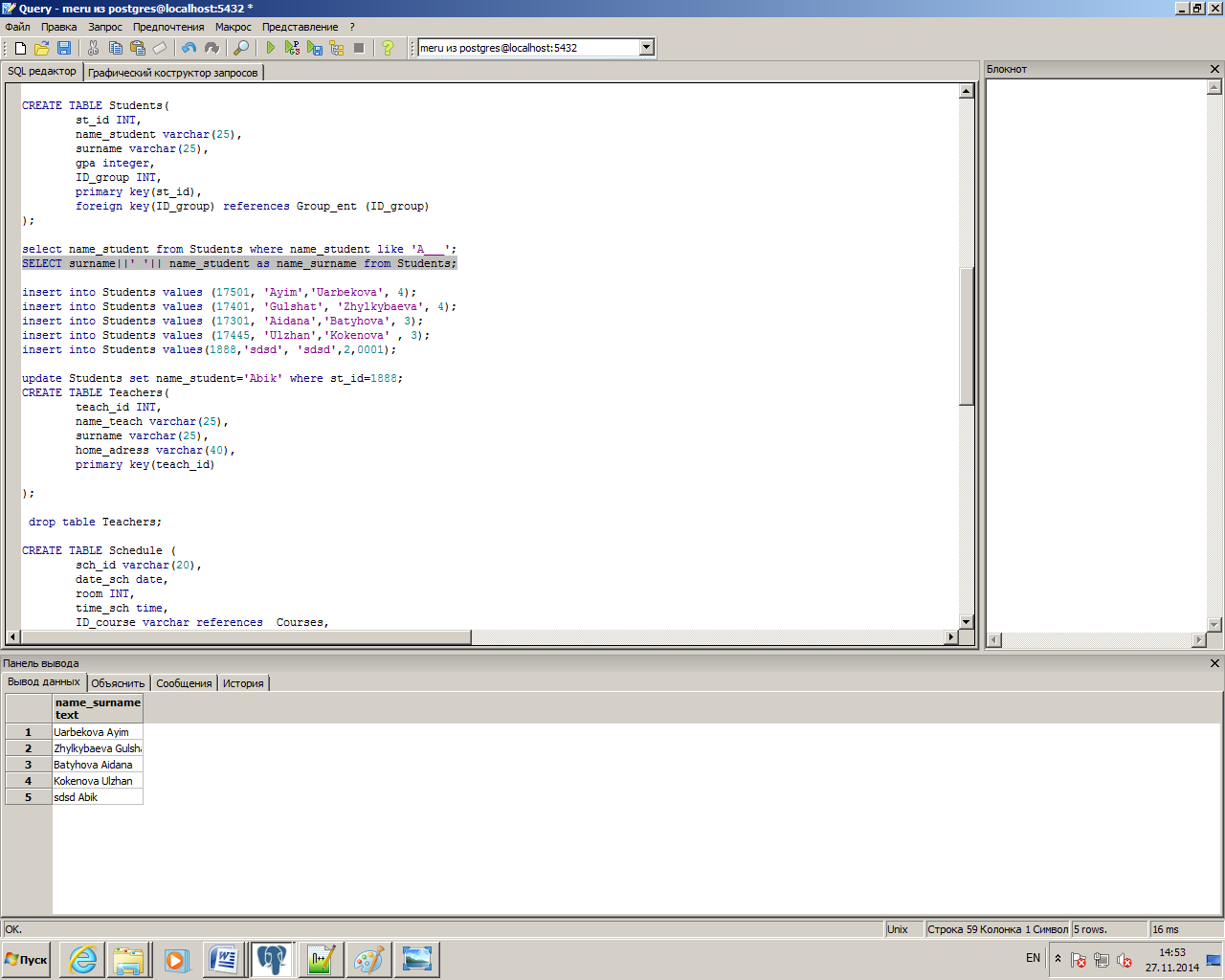Undo the last edit
1225x980 pixels.
[189, 48]
